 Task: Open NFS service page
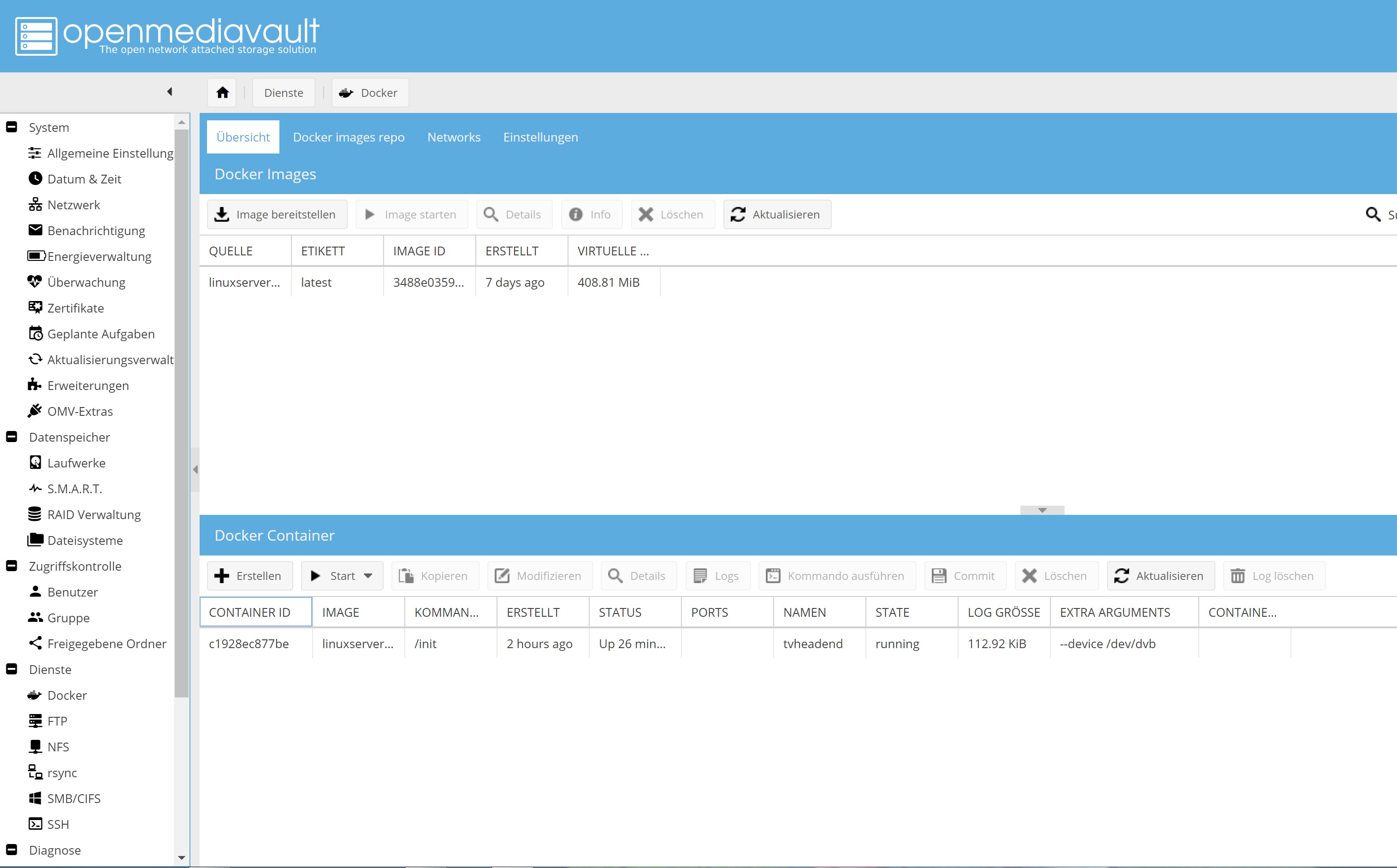(x=48, y=747)
